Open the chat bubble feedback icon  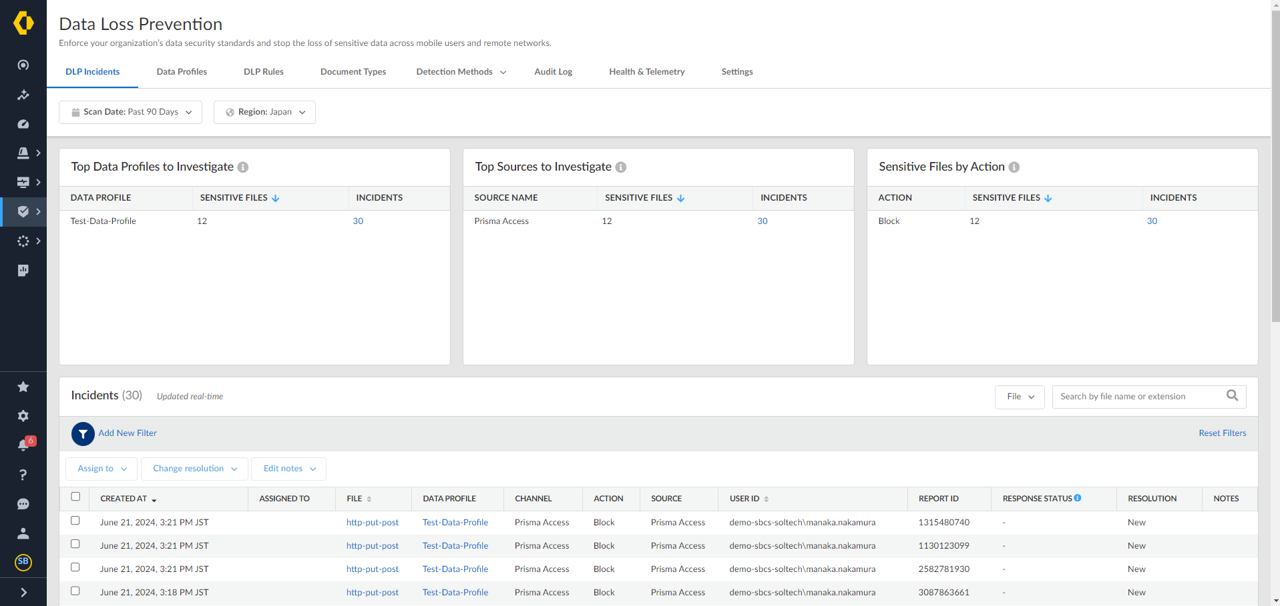click(23, 504)
